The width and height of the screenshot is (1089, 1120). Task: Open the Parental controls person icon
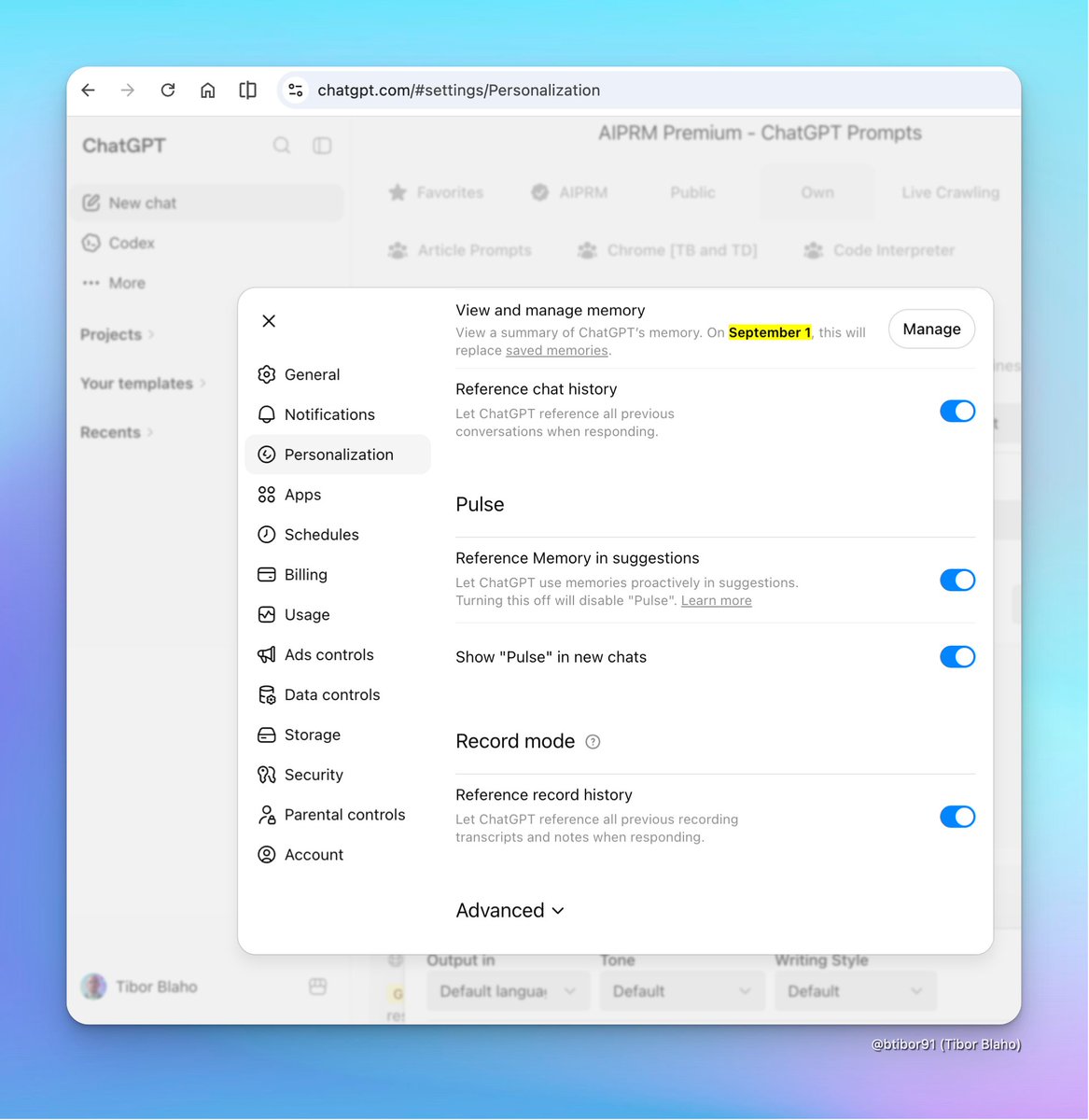pos(267,815)
